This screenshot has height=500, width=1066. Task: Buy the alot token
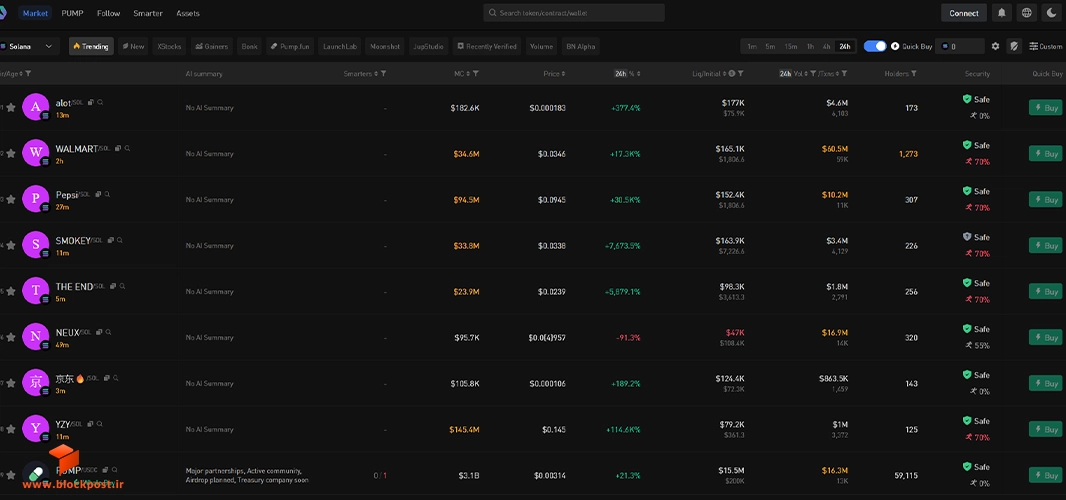(1046, 107)
